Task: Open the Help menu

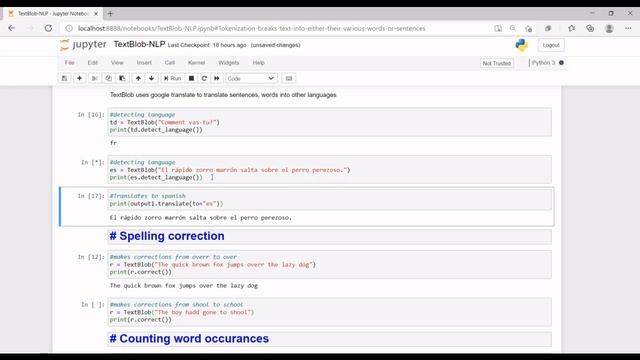Action: (258, 62)
